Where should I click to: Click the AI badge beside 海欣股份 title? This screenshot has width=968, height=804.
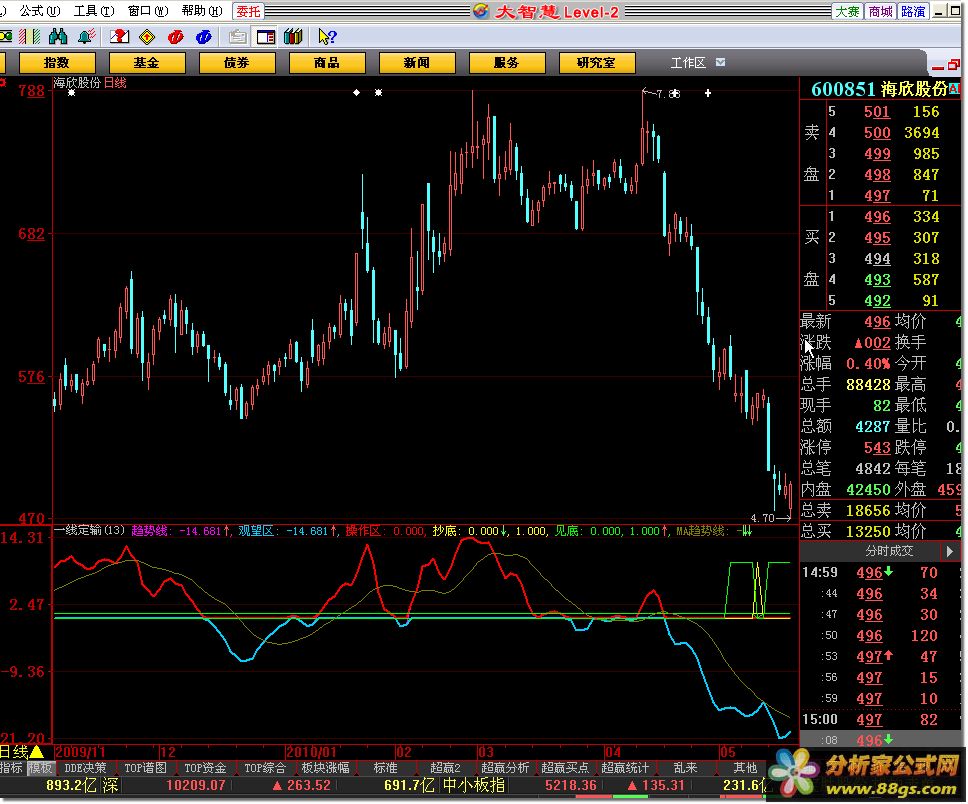pos(954,89)
